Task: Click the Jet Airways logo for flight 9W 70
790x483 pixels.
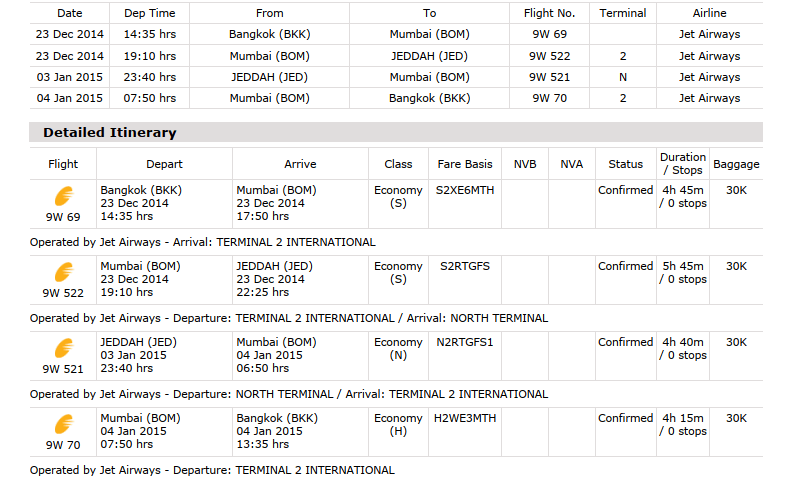Action: pyautogui.click(x=63, y=424)
